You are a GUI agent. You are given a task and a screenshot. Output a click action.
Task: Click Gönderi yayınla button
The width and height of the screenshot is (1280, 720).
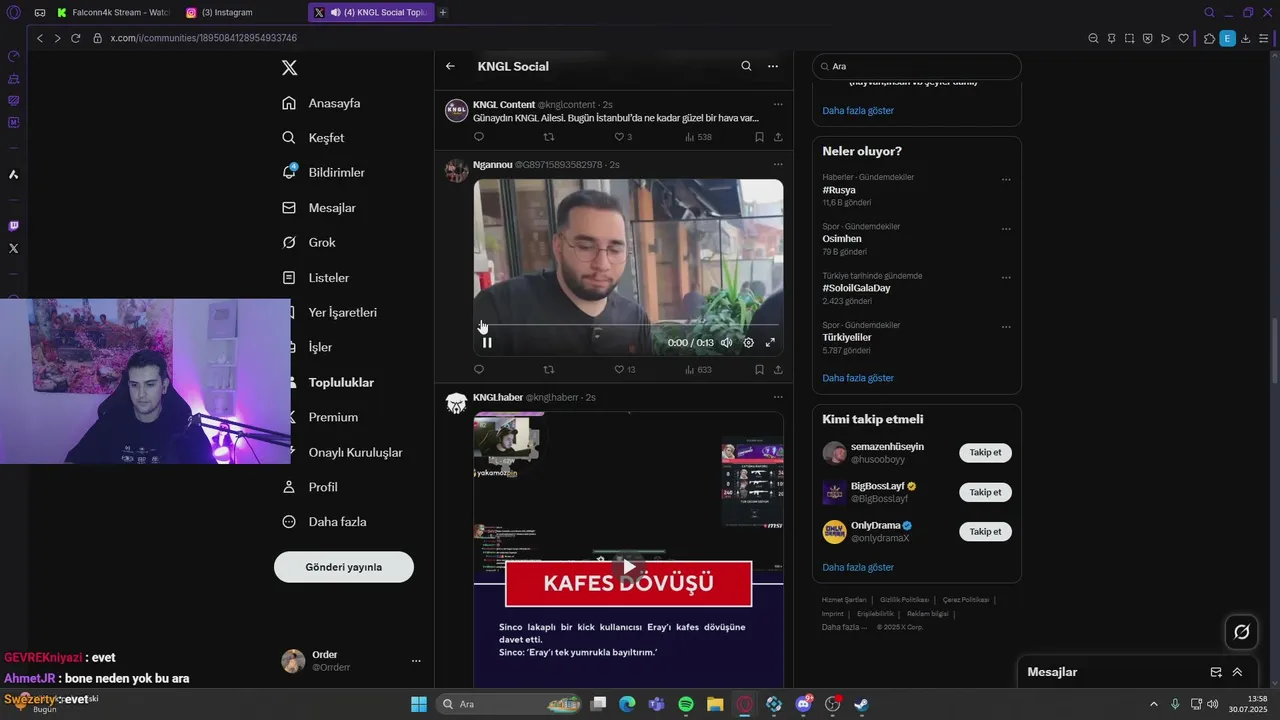344,567
